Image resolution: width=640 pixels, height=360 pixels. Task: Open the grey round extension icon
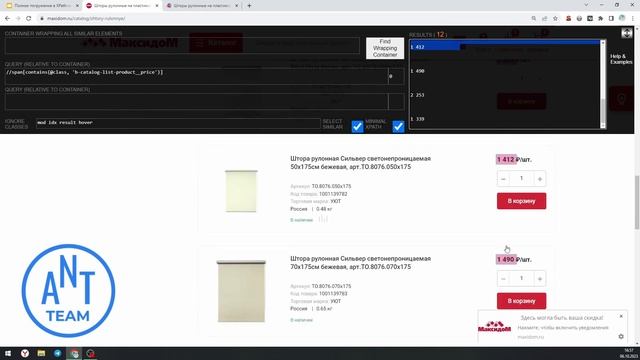pos(579,18)
